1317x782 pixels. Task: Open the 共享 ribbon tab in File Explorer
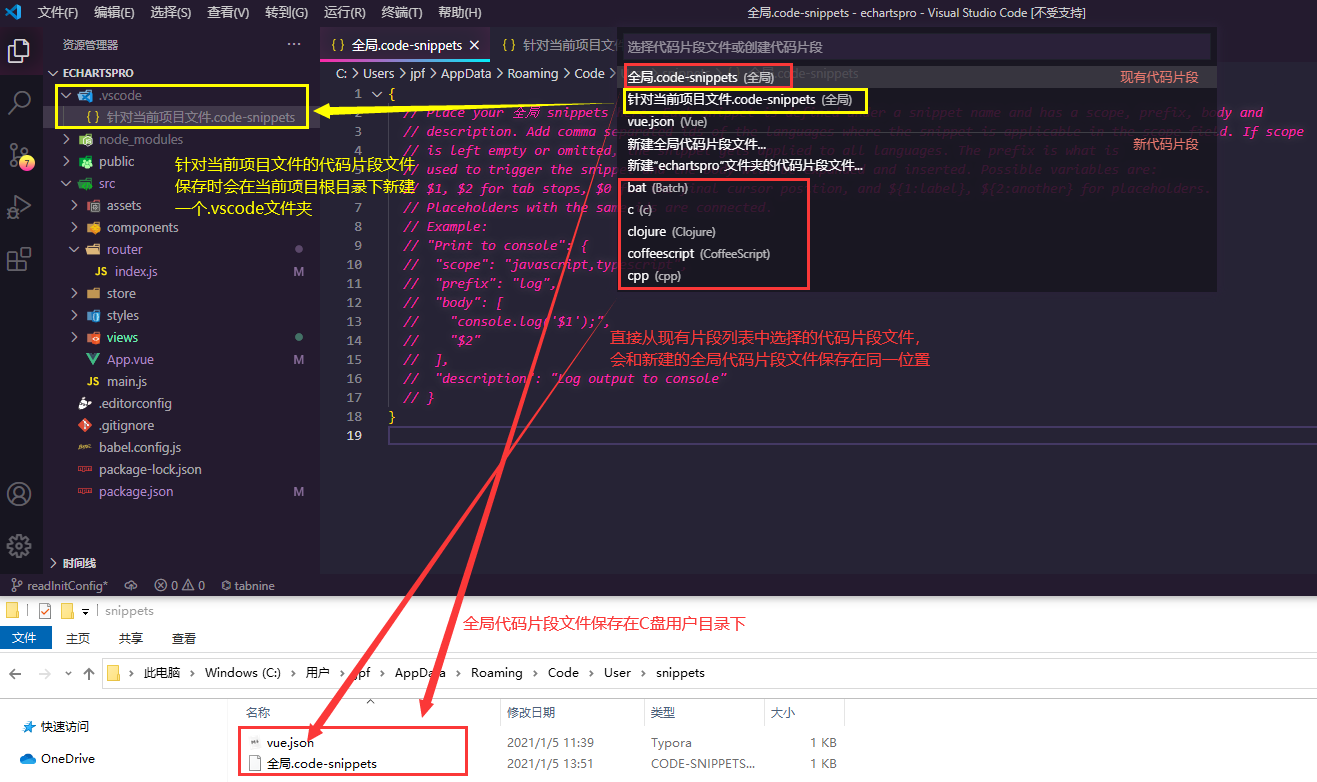130,638
